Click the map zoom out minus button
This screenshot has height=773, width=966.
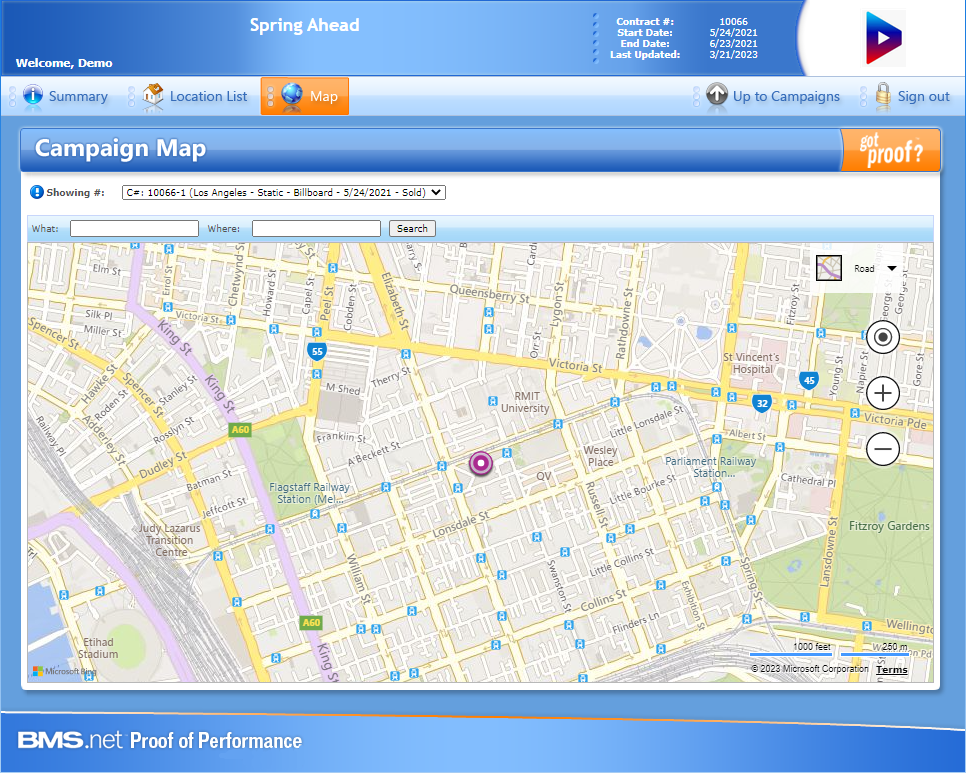coord(883,450)
